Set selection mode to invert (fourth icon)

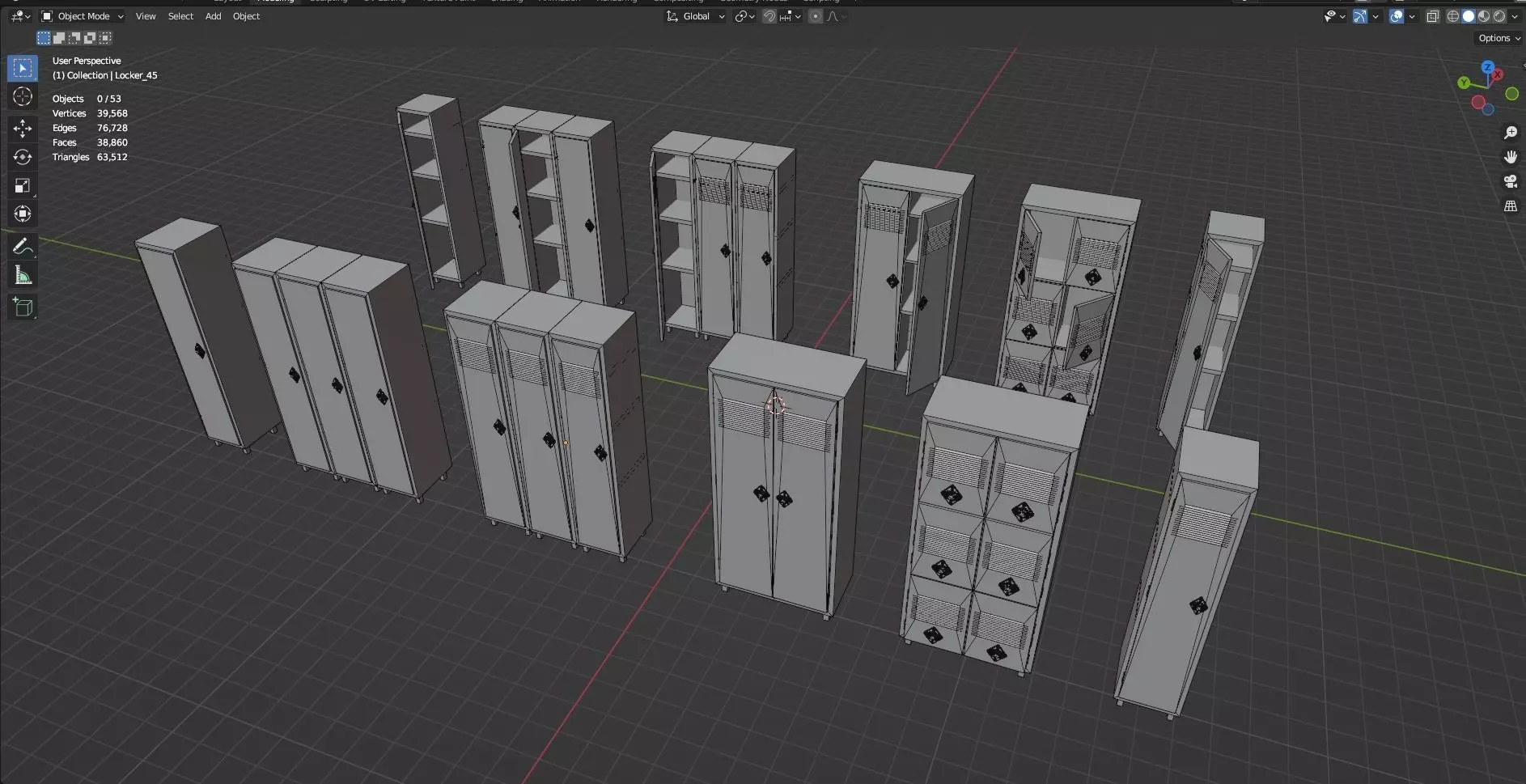click(90, 38)
